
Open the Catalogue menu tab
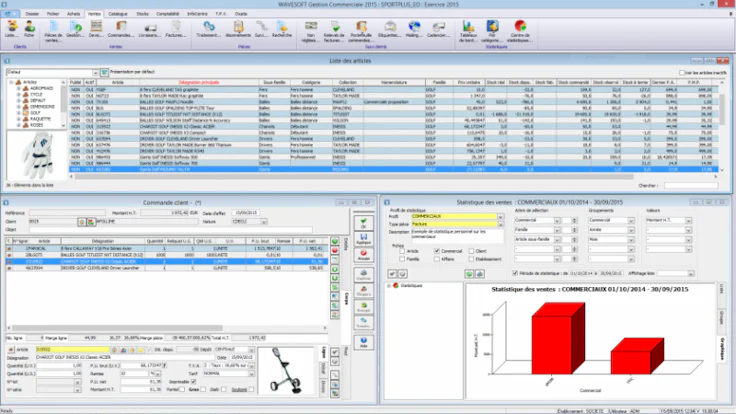[119, 13]
